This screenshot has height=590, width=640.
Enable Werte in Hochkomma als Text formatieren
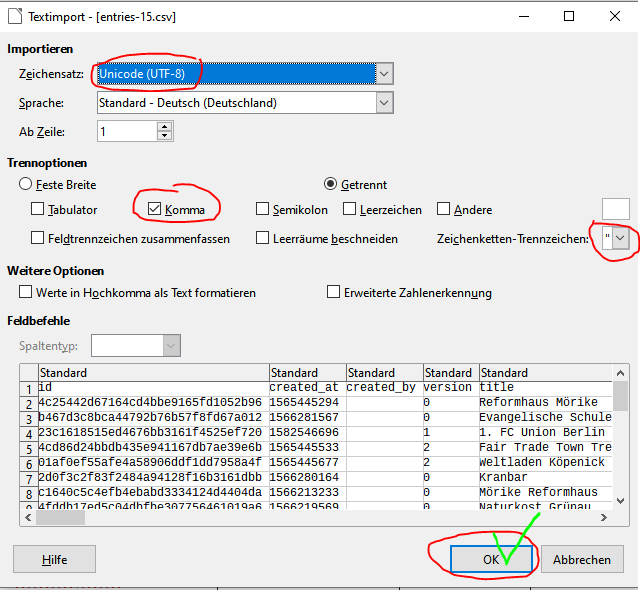[x=25, y=292]
